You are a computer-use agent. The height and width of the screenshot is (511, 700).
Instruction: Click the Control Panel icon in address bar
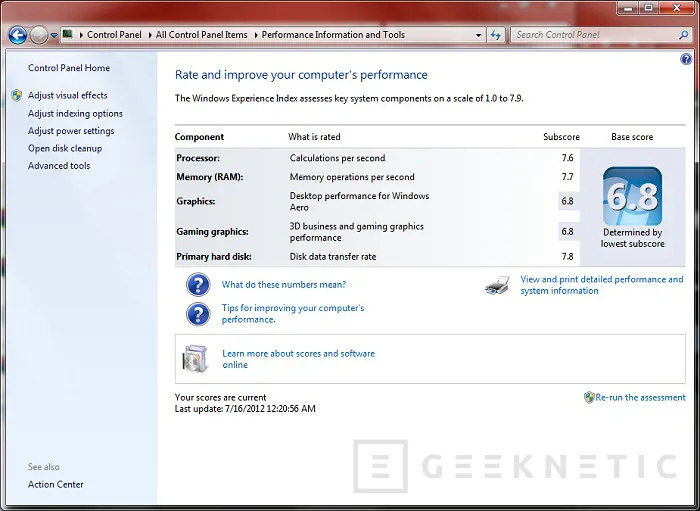click(x=68, y=34)
